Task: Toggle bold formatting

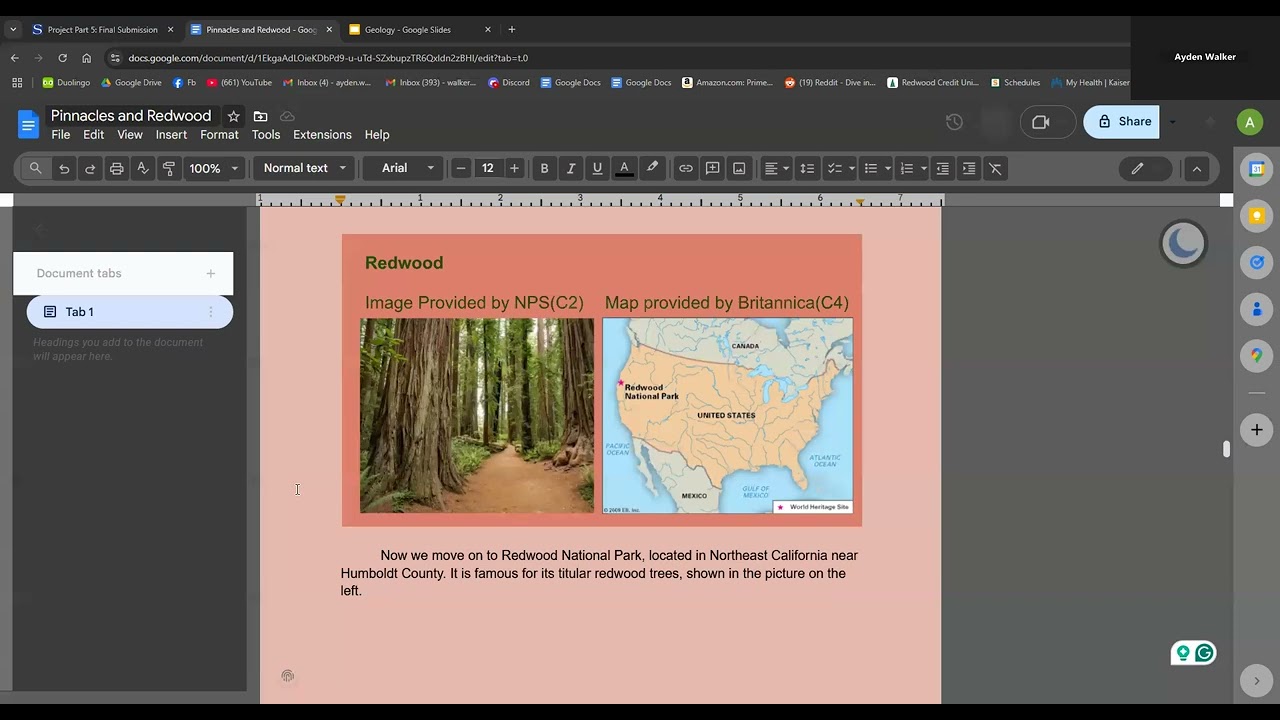Action: pyautogui.click(x=544, y=168)
